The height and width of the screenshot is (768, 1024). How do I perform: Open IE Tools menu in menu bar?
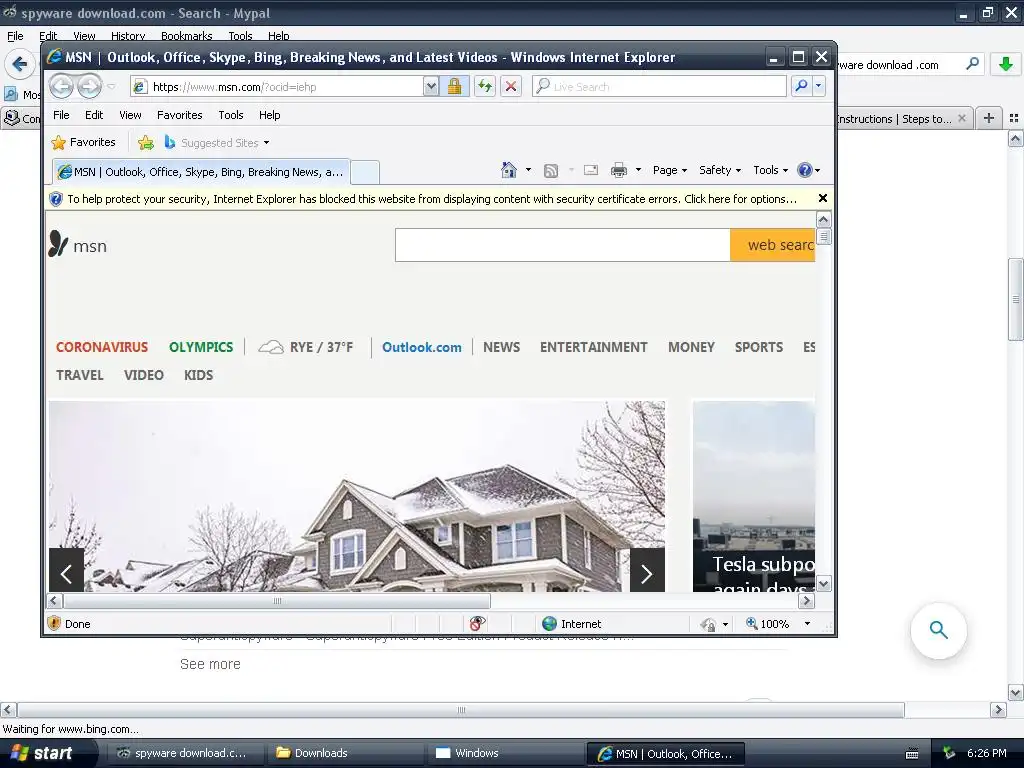click(231, 115)
